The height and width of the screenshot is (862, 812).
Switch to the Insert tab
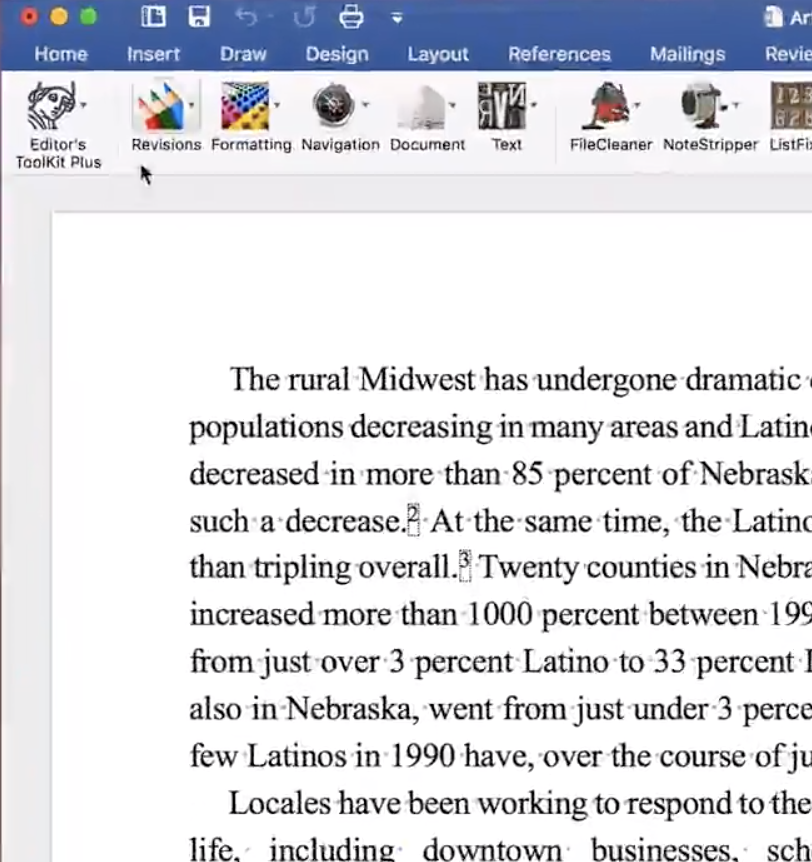[153, 54]
